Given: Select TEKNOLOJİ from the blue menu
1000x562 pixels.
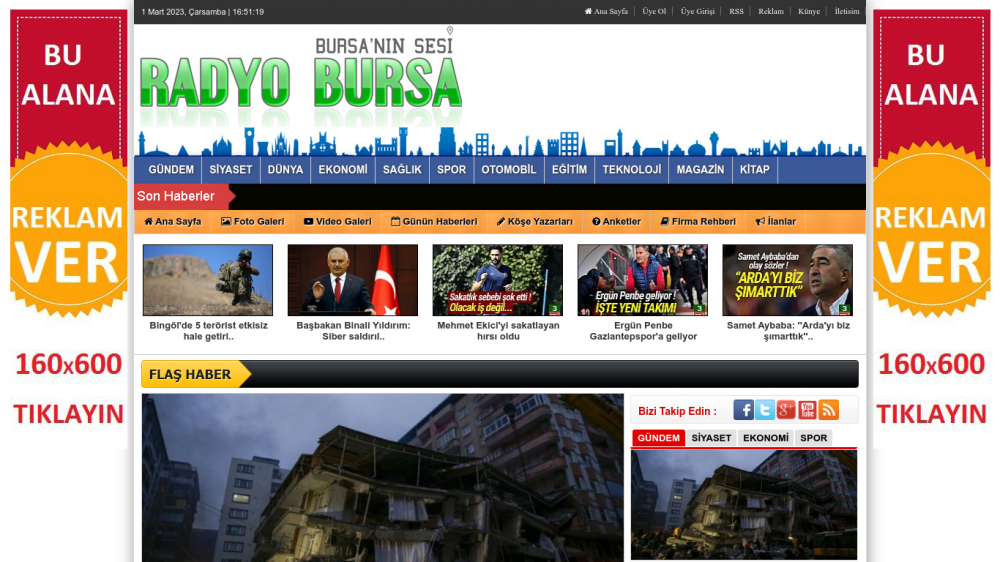Looking at the screenshot, I should (x=631, y=170).
